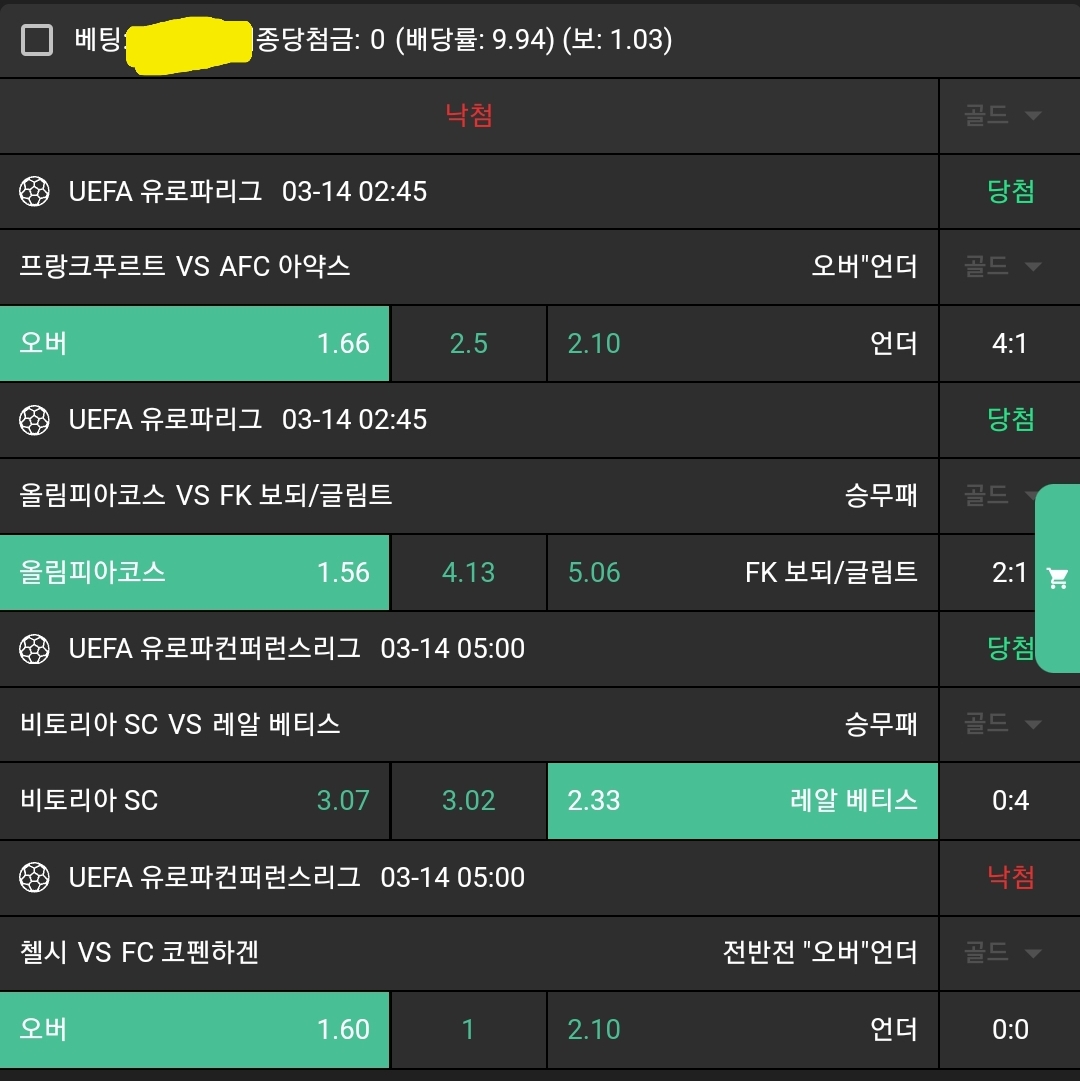This screenshot has height=1081, width=1080.
Task: Tick the bet slip checkbox at top
Action: pos(37,40)
